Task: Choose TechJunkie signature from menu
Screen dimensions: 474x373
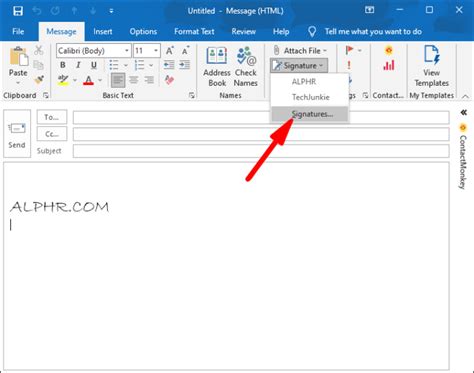Action: [311, 97]
